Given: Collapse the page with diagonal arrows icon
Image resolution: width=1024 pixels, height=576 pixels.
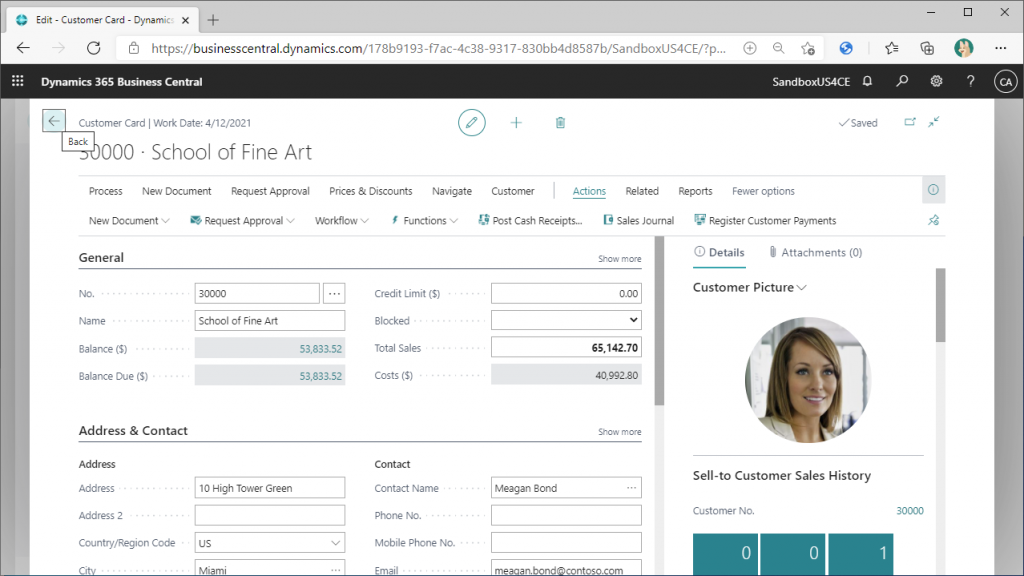Looking at the screenshot, I should [x=934, y=122].
